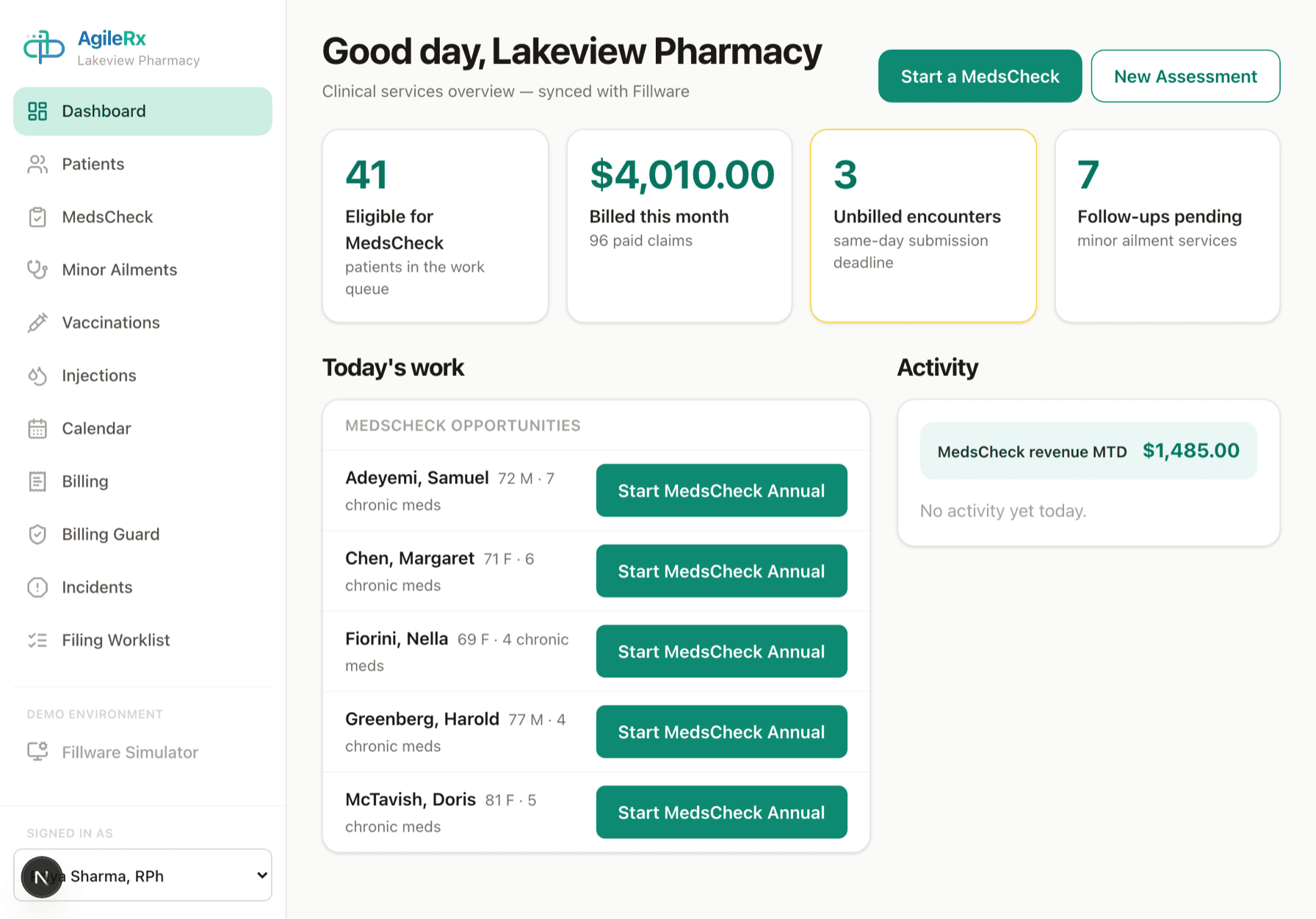Image resolution: width=1316 pixels, height=919 pixels.
Task: Click the $1,485.00 revenue value
Action: tap(1191, 450)
